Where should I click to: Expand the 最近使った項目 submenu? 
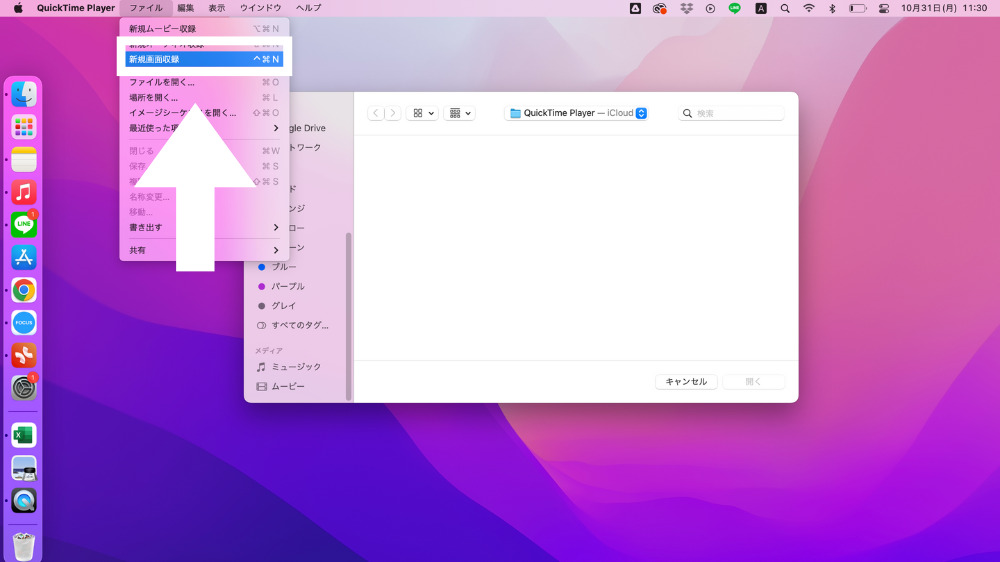(204, 128)
